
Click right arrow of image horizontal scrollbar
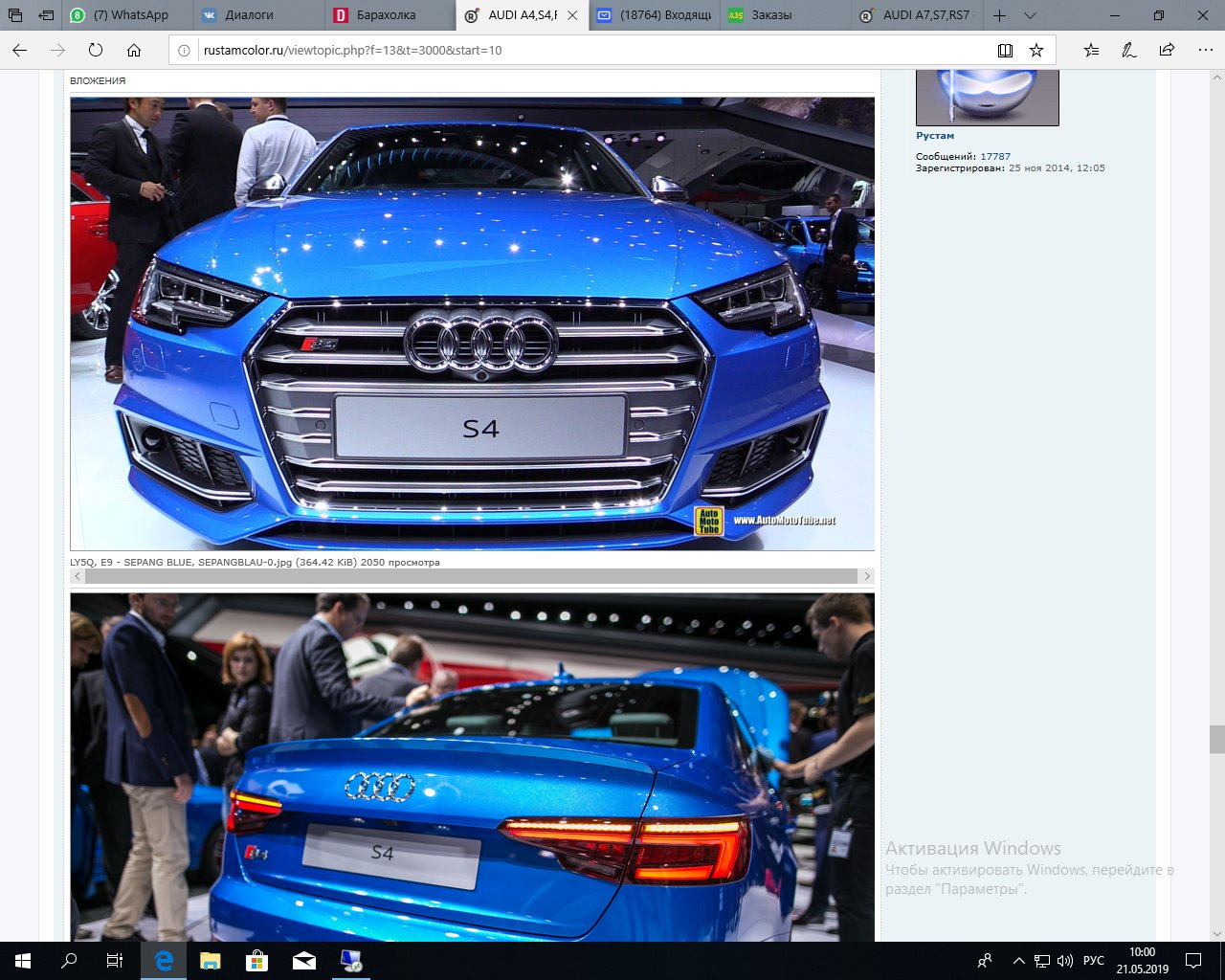pyautogui.click(x=867, y=576)
